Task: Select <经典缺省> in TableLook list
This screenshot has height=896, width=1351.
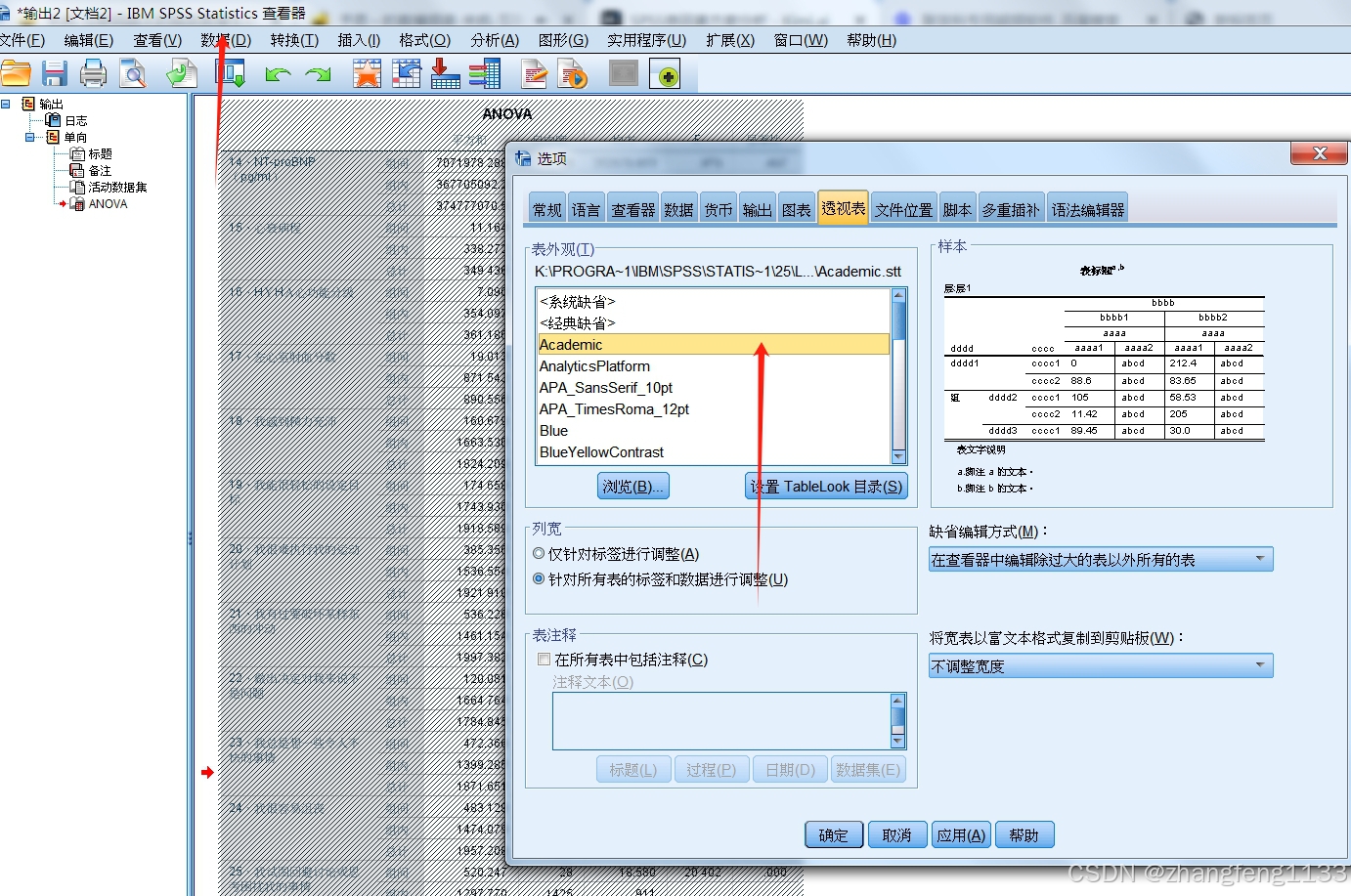Action: click(714, 322)
